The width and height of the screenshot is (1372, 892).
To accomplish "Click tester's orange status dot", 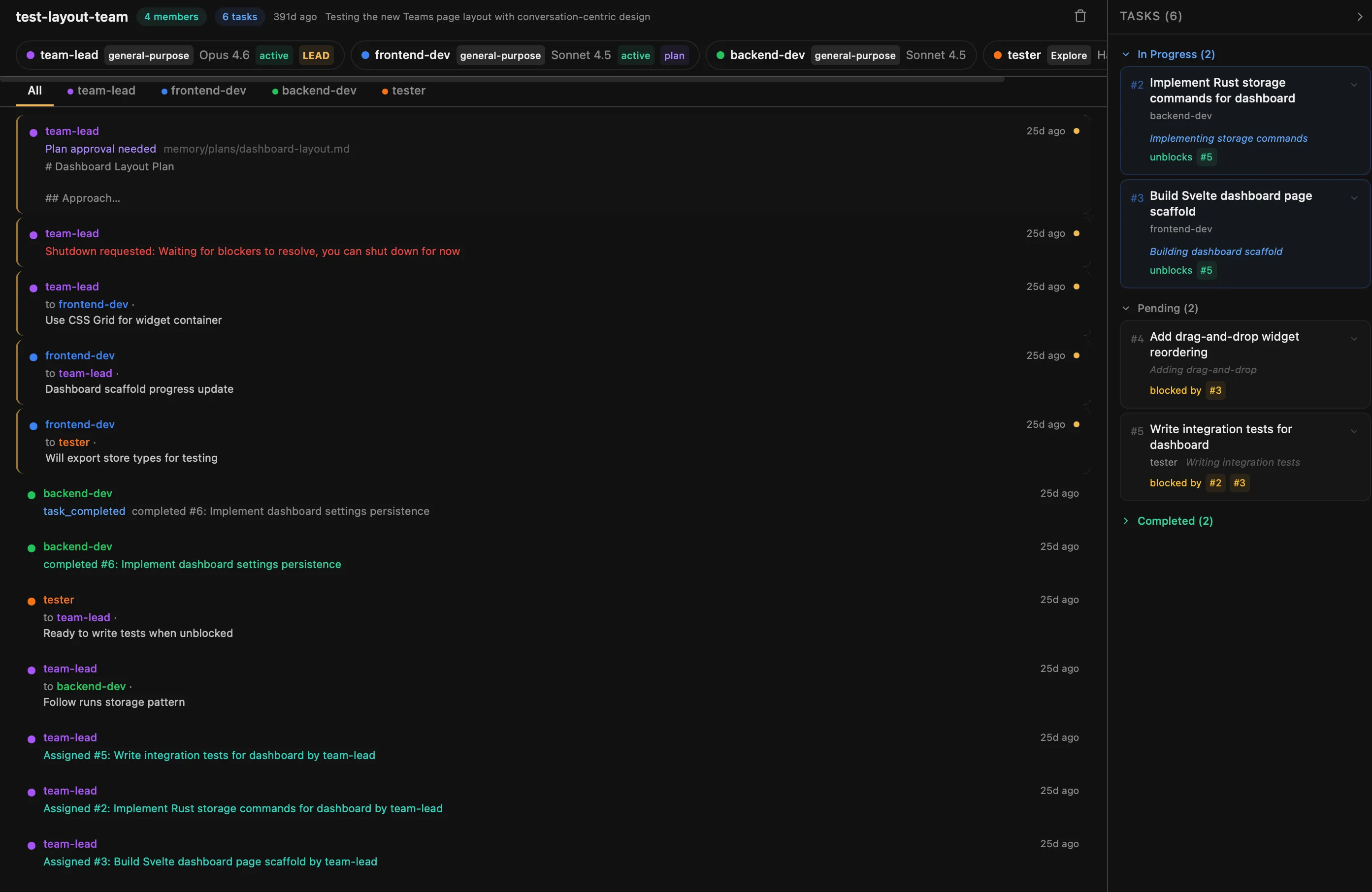I will [x=998, y=55].
